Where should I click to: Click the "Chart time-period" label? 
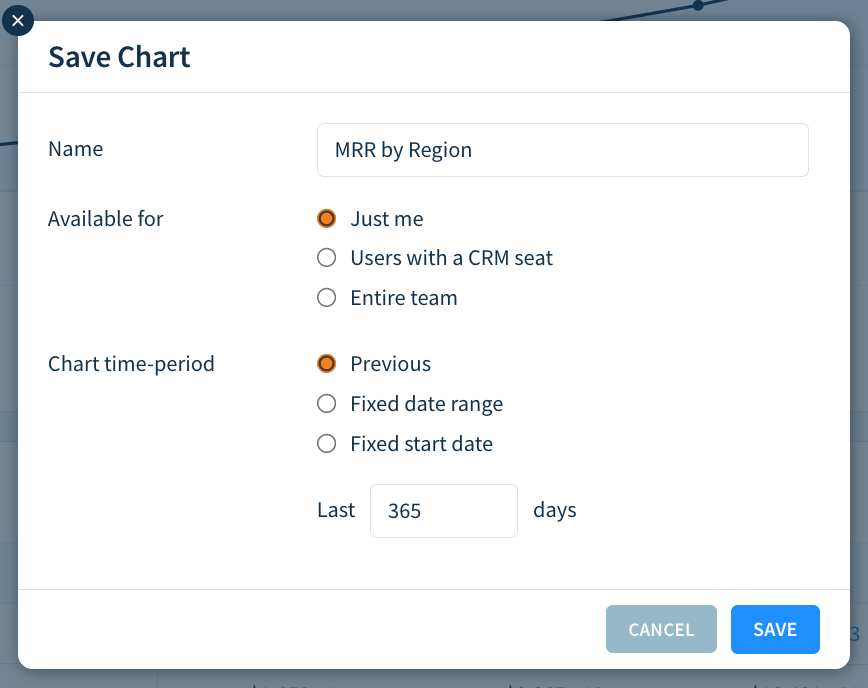(131, 363)
